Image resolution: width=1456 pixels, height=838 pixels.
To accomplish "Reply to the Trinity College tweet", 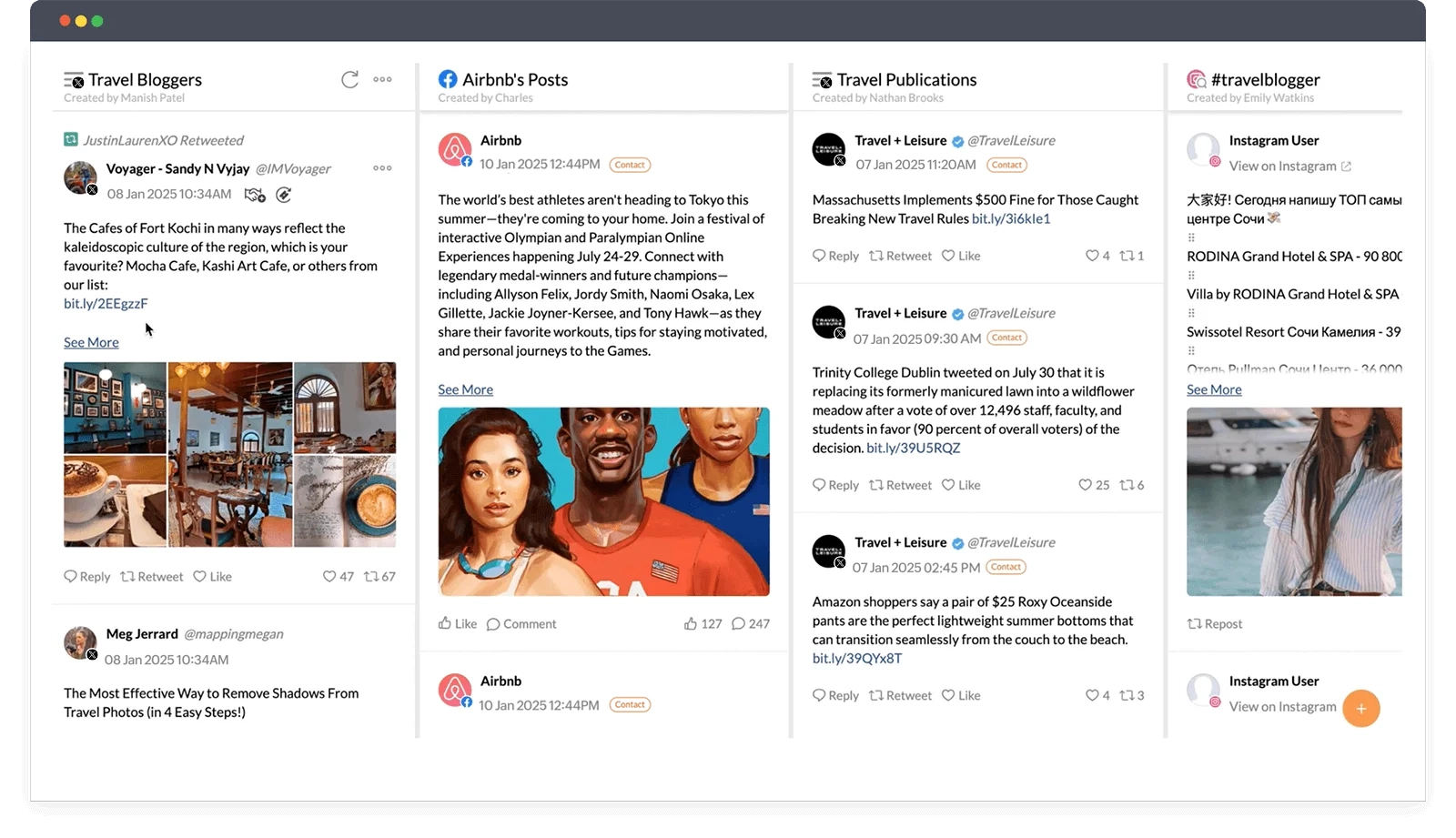I will [835, 486].
